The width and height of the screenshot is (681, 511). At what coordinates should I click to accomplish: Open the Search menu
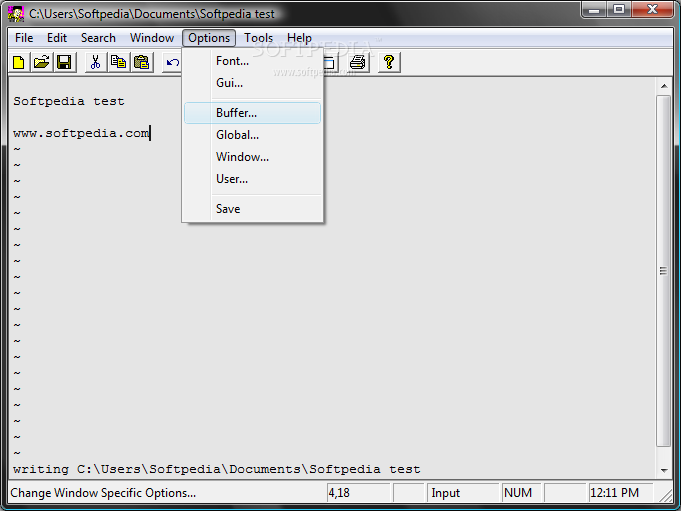(x=98, y=38)
